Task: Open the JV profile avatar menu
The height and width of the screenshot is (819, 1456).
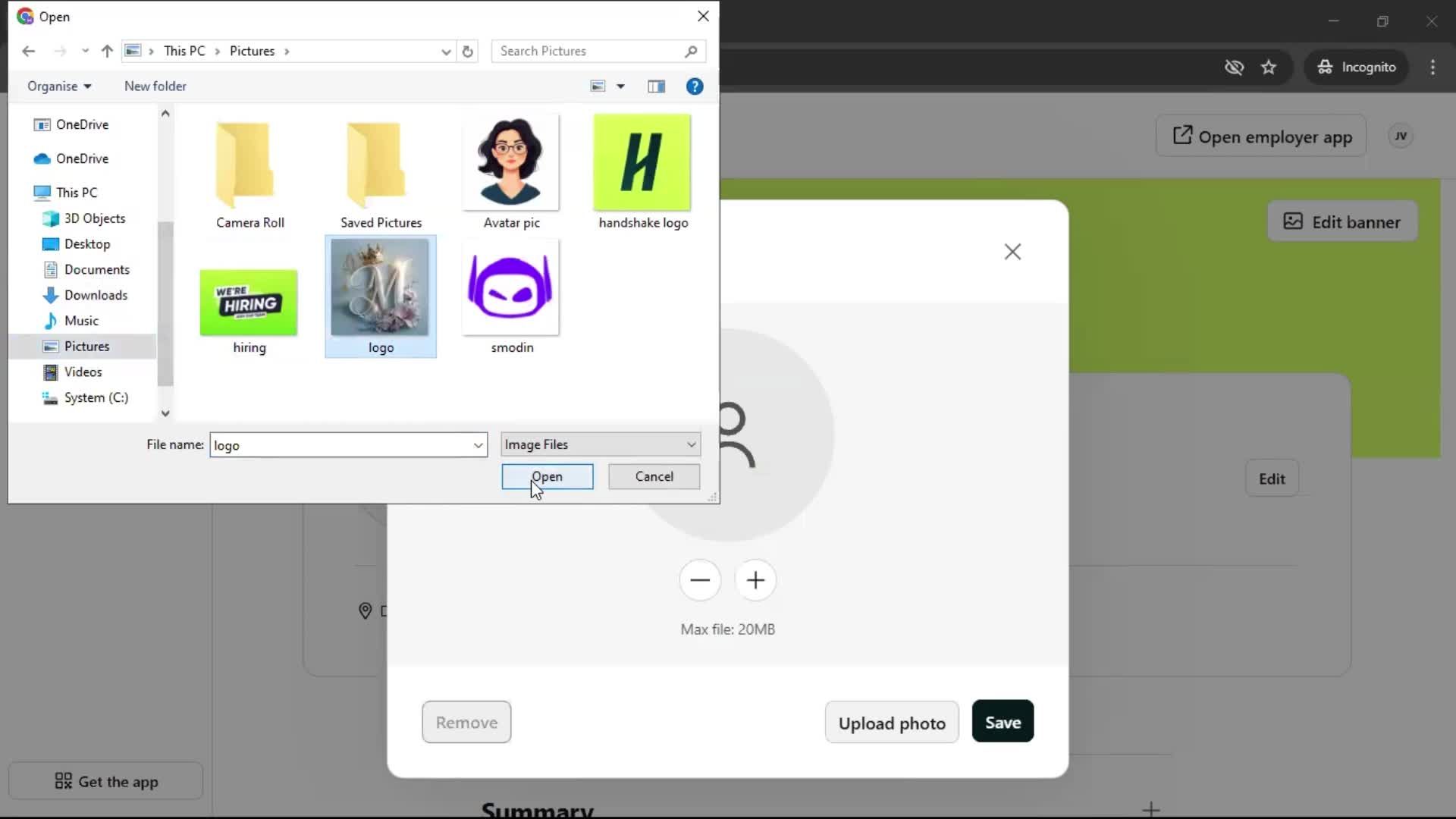Action: coord(1401,136)
